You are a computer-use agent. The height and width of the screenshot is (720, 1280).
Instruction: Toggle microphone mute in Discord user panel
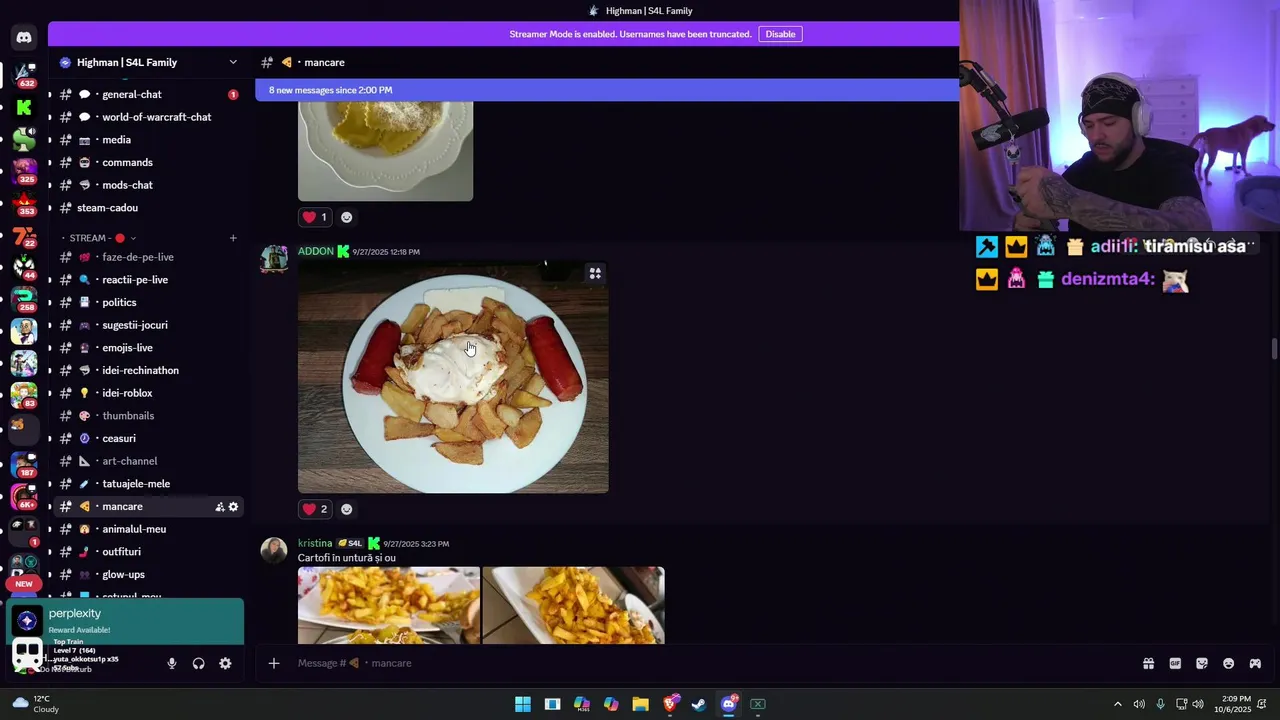coord(172,663)
